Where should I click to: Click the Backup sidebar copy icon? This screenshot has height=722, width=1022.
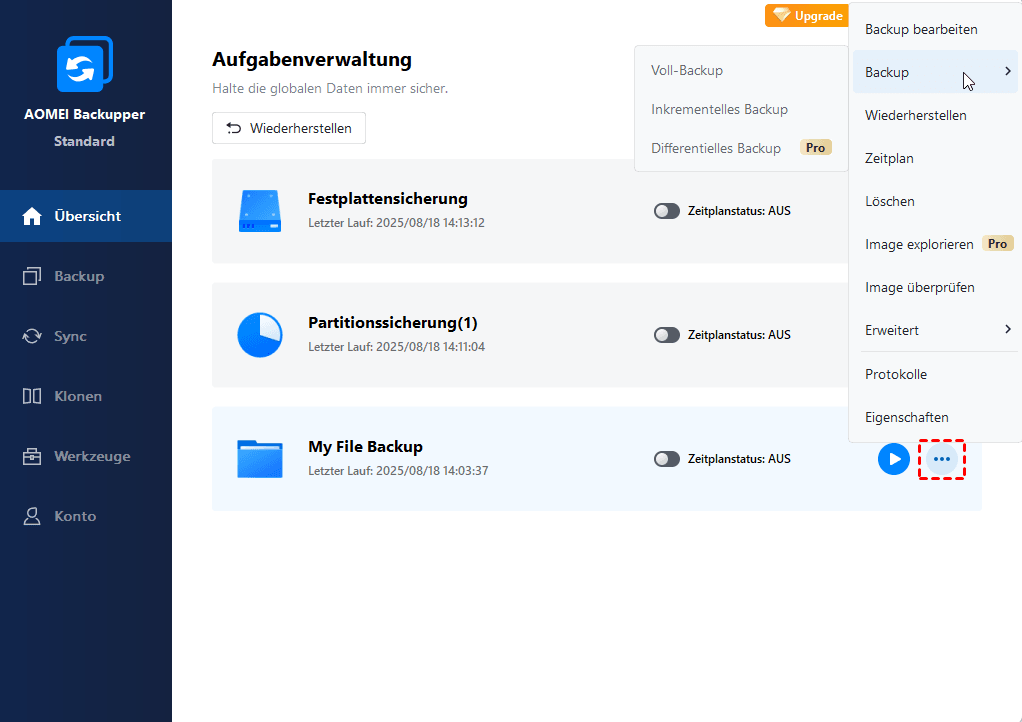click(32, 276)
